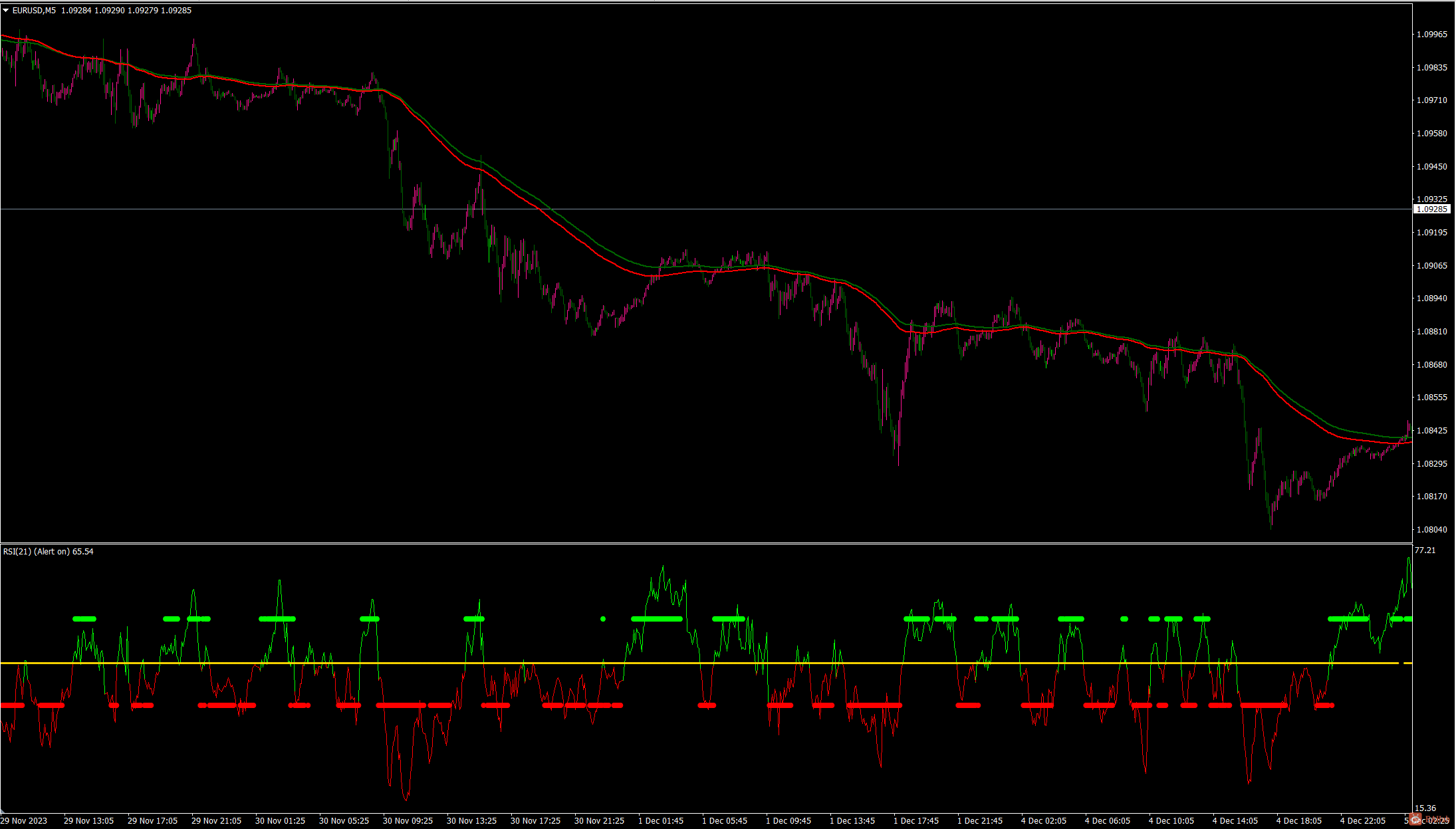Click the 1.08810 label on price scale
1456x829 pixels.
(1431, 332)
